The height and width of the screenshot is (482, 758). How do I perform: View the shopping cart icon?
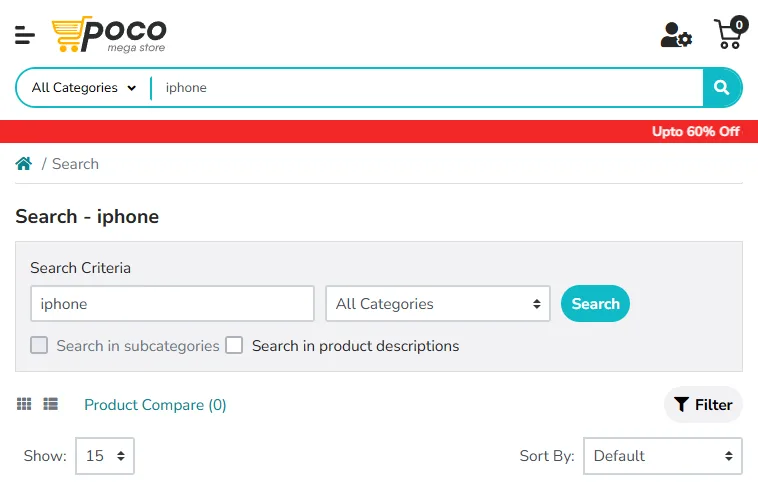click(x=729, y=33)
